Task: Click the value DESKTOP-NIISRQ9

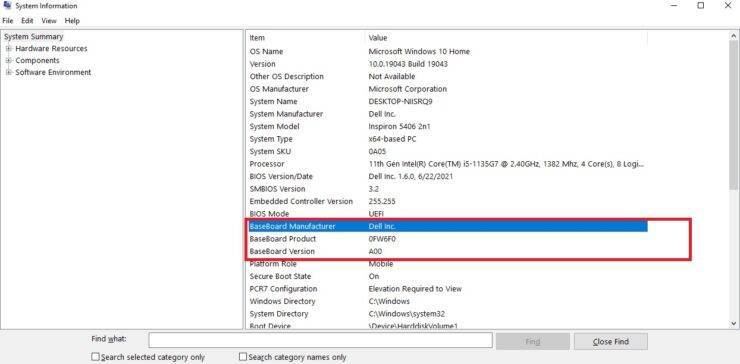Action: pos(400,102)
